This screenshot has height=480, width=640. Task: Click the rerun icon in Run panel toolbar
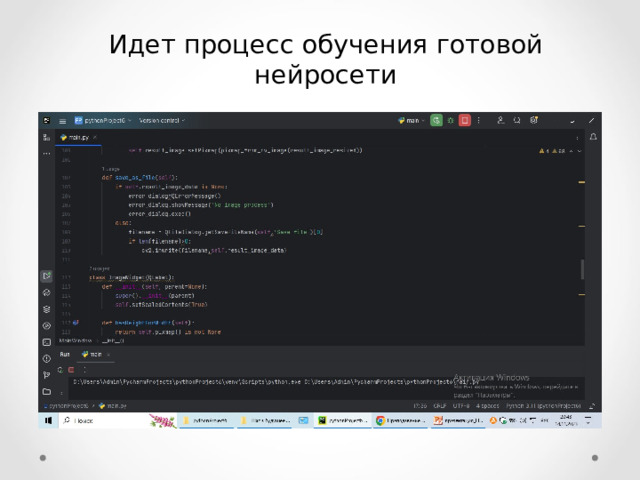click(60, 370)
